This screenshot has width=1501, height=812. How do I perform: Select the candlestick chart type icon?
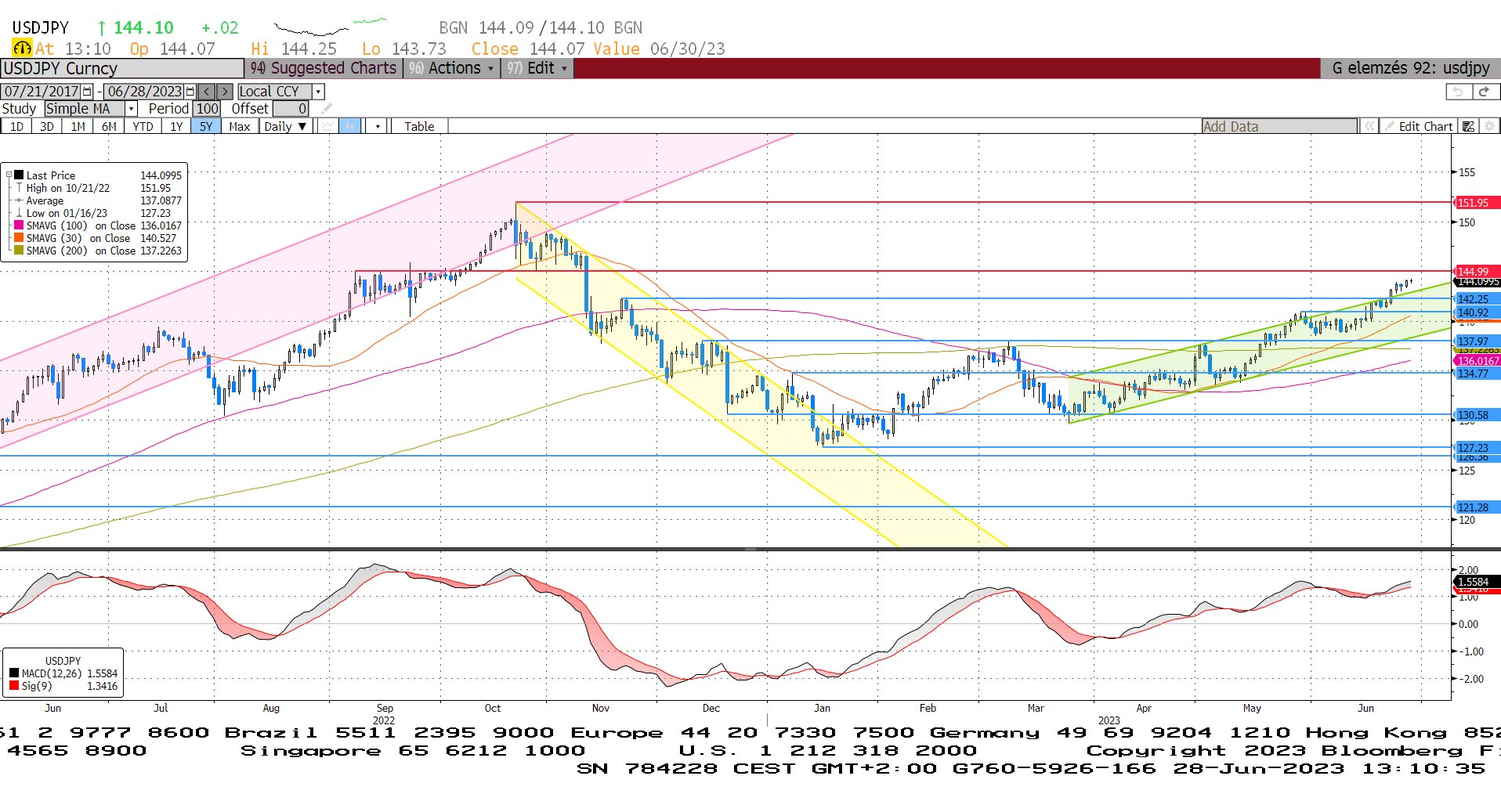pyautogui.click(x=350, y=126)
